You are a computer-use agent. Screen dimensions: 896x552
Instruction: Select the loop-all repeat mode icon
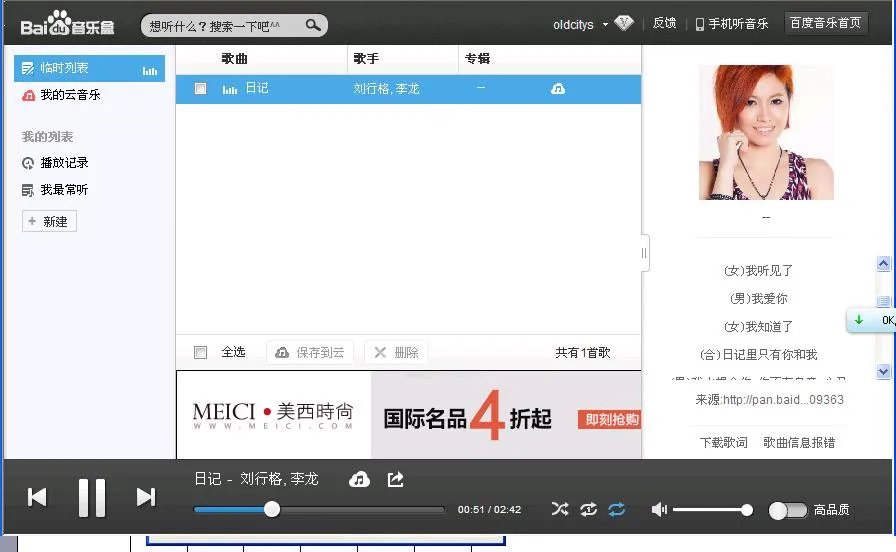point(617,509)
